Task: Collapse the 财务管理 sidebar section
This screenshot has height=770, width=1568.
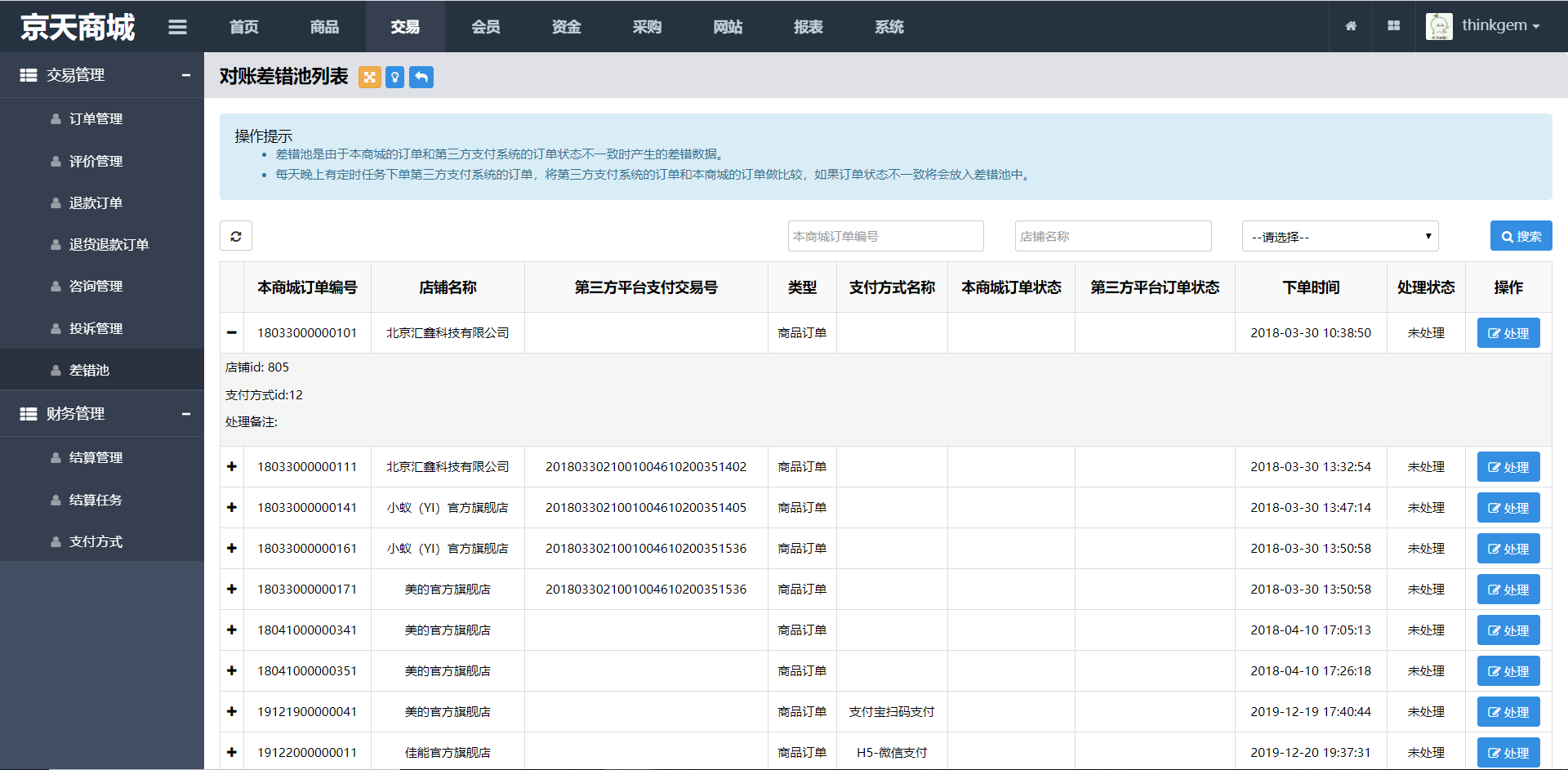Action: click(x=186, y=414)
